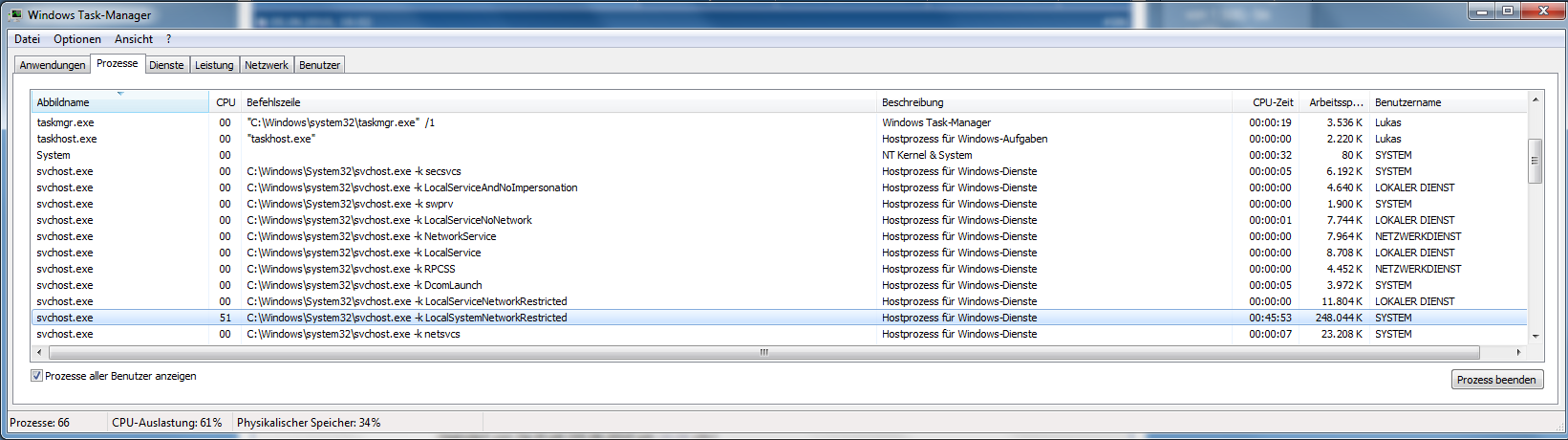Open the Datei menu
The height and width of the screenshot is (440, 1568).
pos(27,39)
